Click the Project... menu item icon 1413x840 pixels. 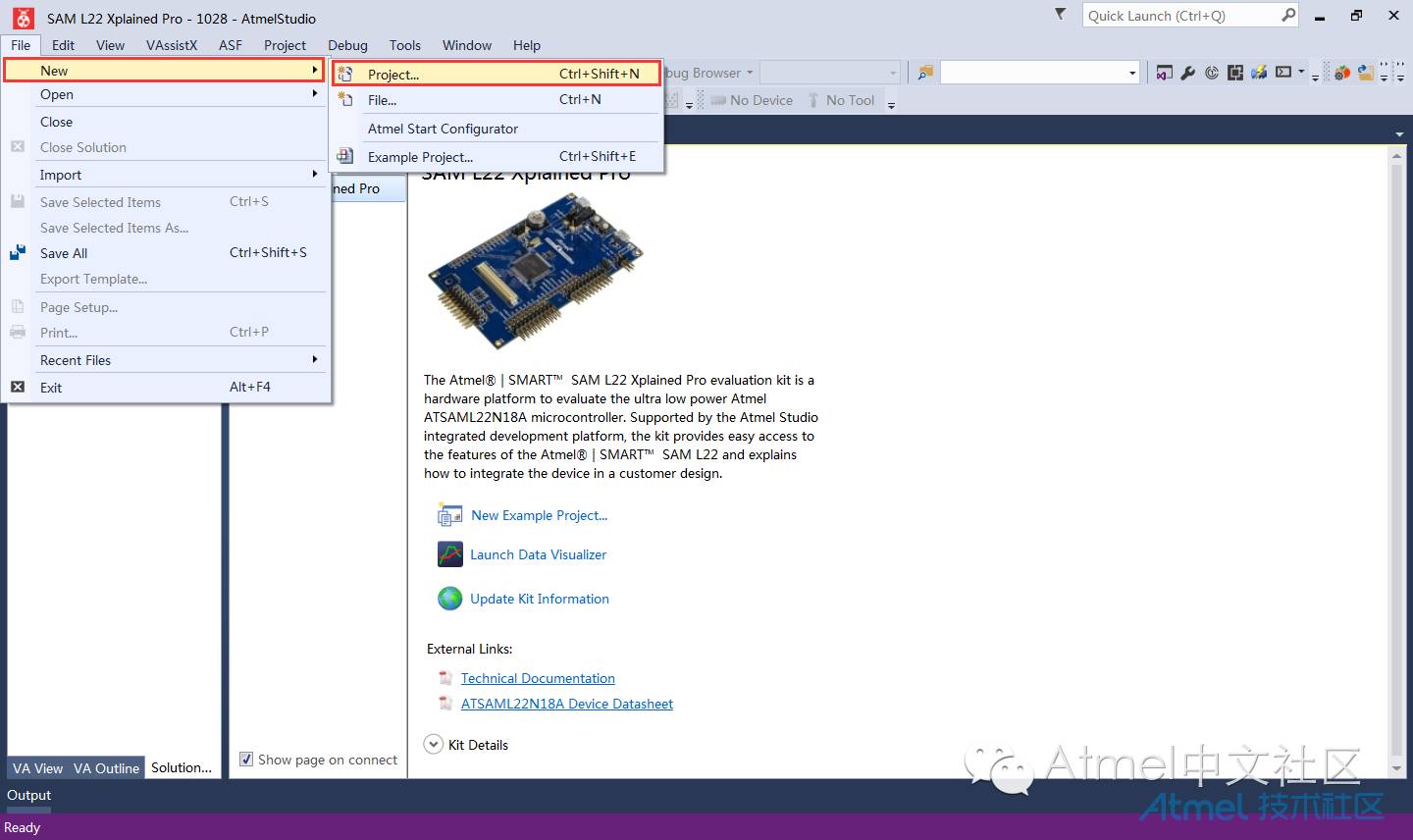pos(345,74)
